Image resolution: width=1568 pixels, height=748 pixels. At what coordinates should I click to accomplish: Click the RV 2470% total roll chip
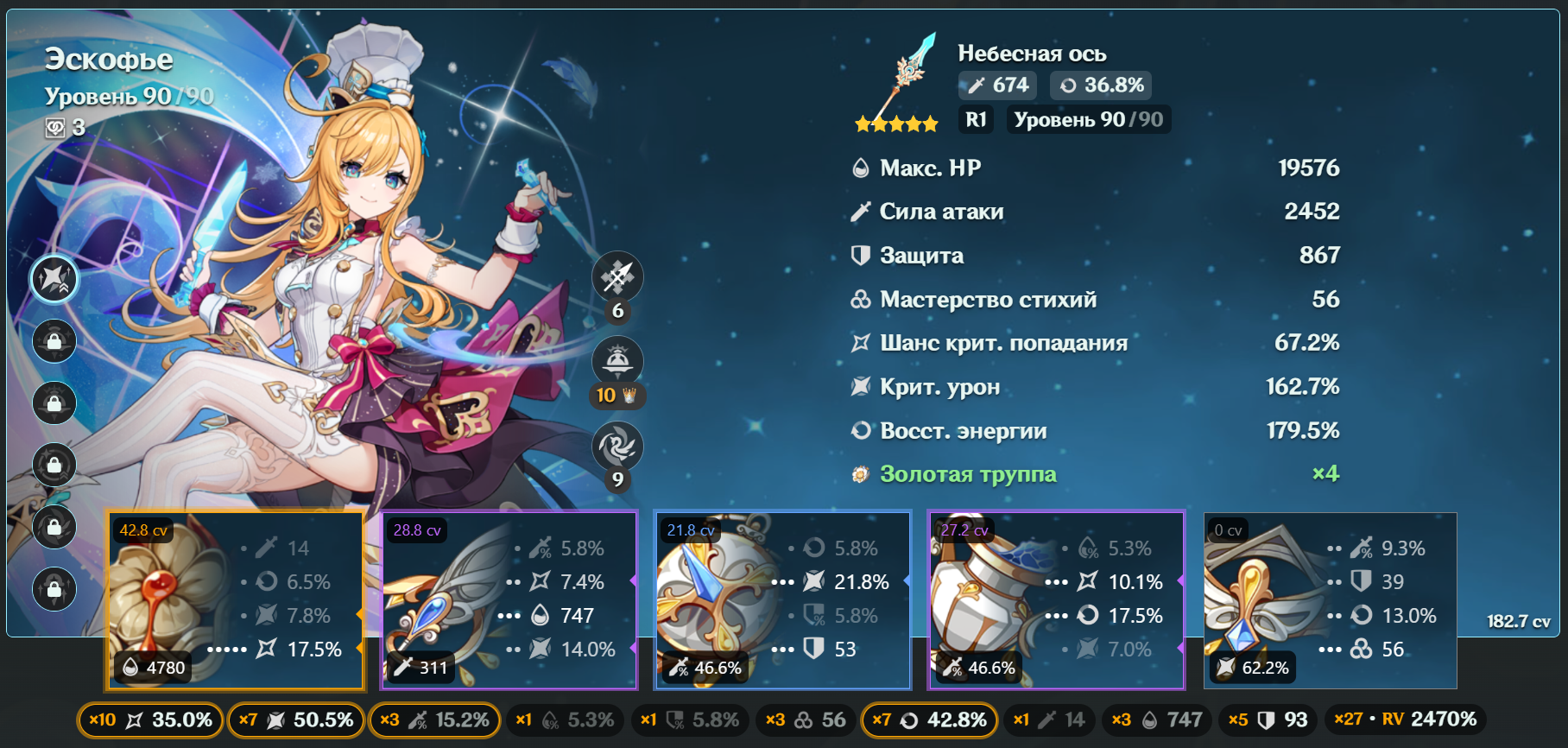click(1405, 719)
